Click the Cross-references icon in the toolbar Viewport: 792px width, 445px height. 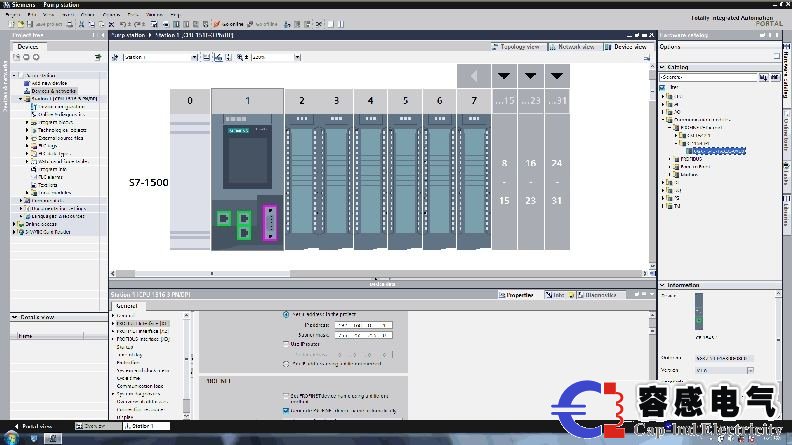[319, 24]
